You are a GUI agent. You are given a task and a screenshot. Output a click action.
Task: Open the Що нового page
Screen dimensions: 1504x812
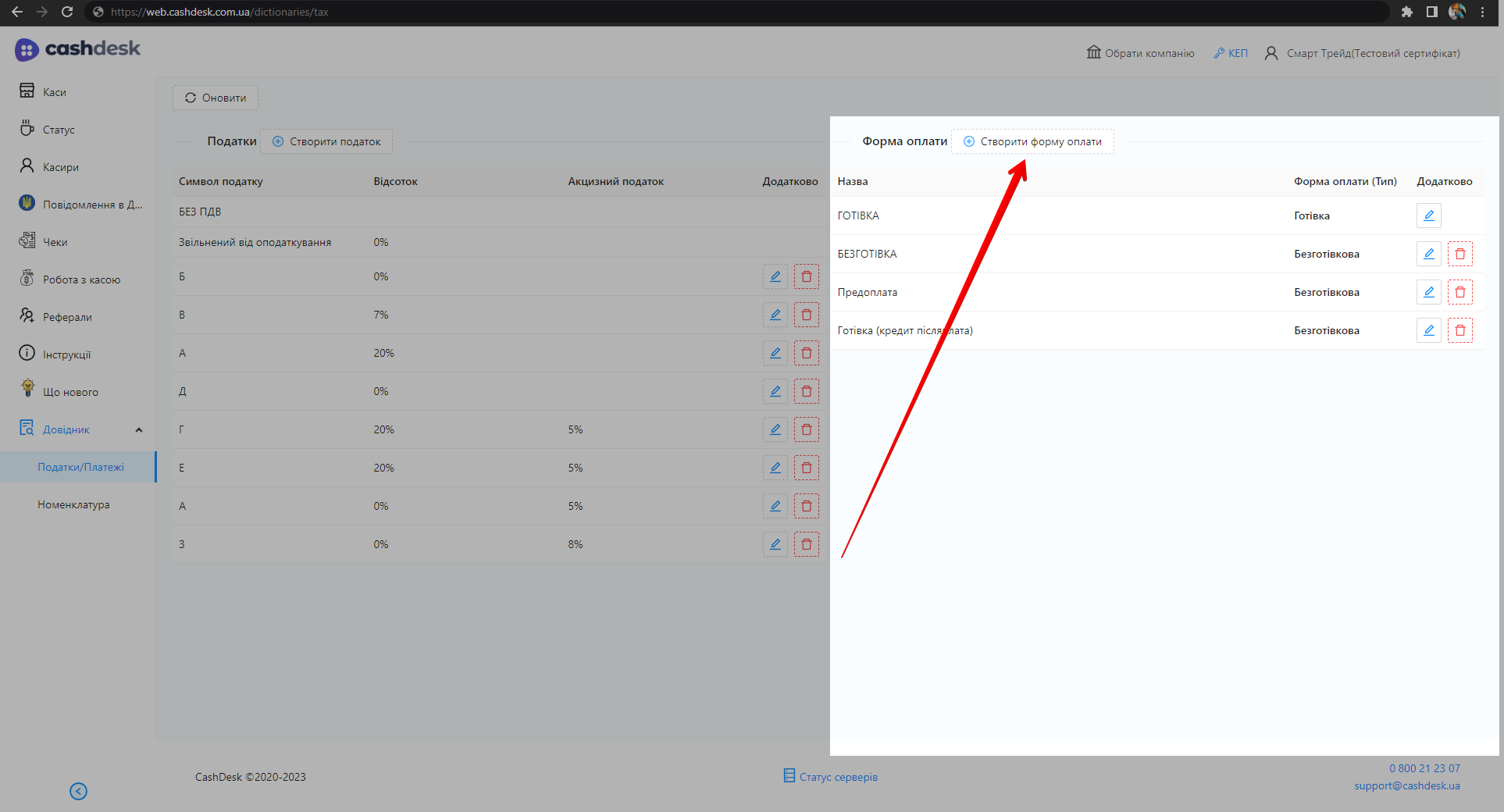coord(78,392)
